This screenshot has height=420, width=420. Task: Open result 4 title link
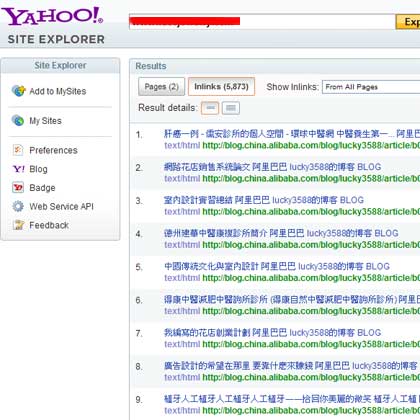click(x=281, y=233)
